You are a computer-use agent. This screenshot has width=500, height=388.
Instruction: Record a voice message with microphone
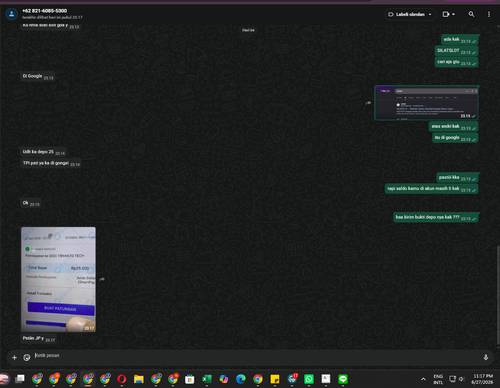coord(486,357)
